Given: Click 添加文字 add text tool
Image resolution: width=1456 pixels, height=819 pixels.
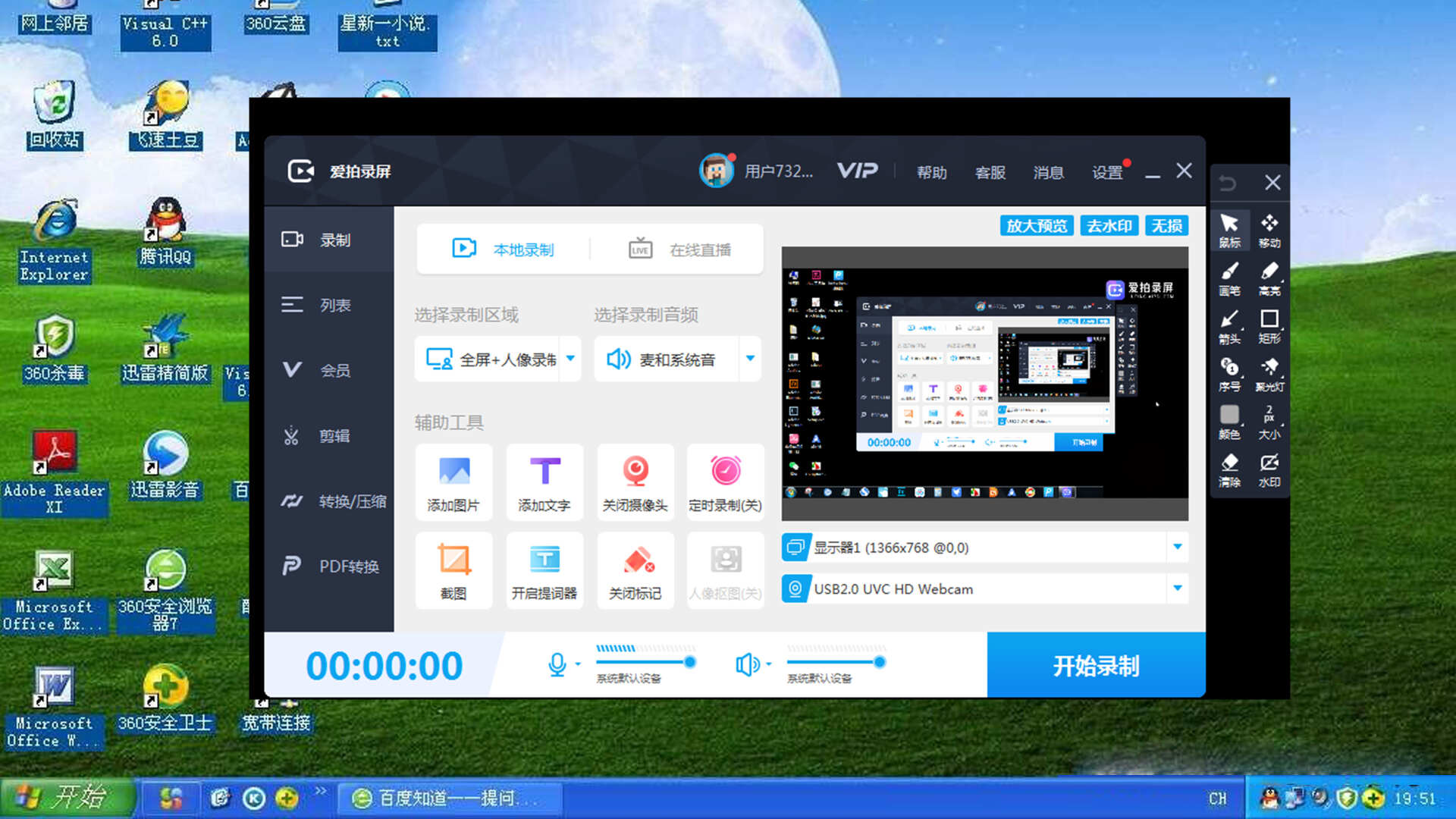Looking at the screenshot, I should click(x=544, y=482).
